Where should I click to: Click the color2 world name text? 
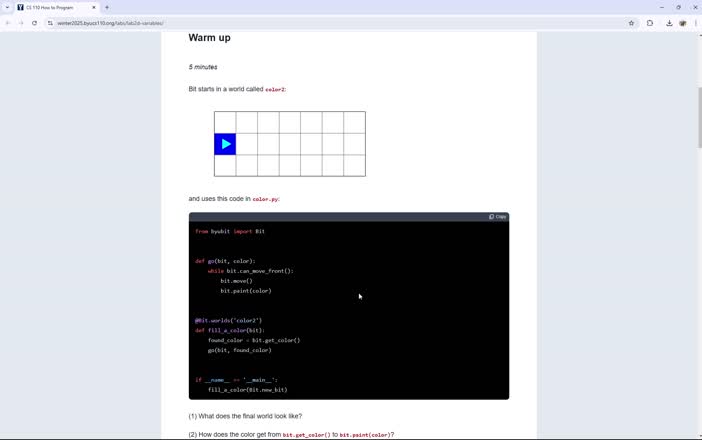tap(275, 90)
